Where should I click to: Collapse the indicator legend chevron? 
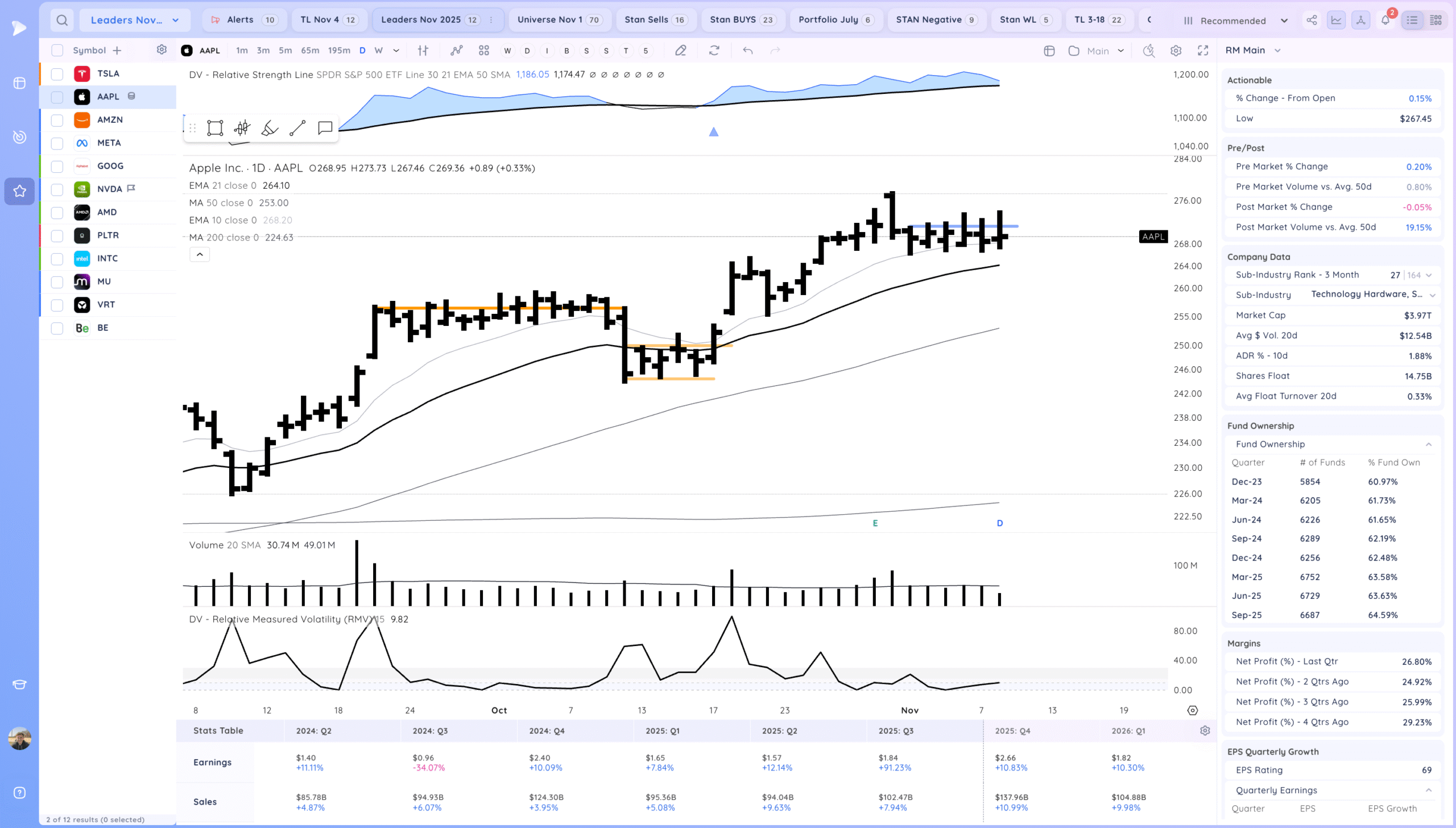(x=200, y=254)
